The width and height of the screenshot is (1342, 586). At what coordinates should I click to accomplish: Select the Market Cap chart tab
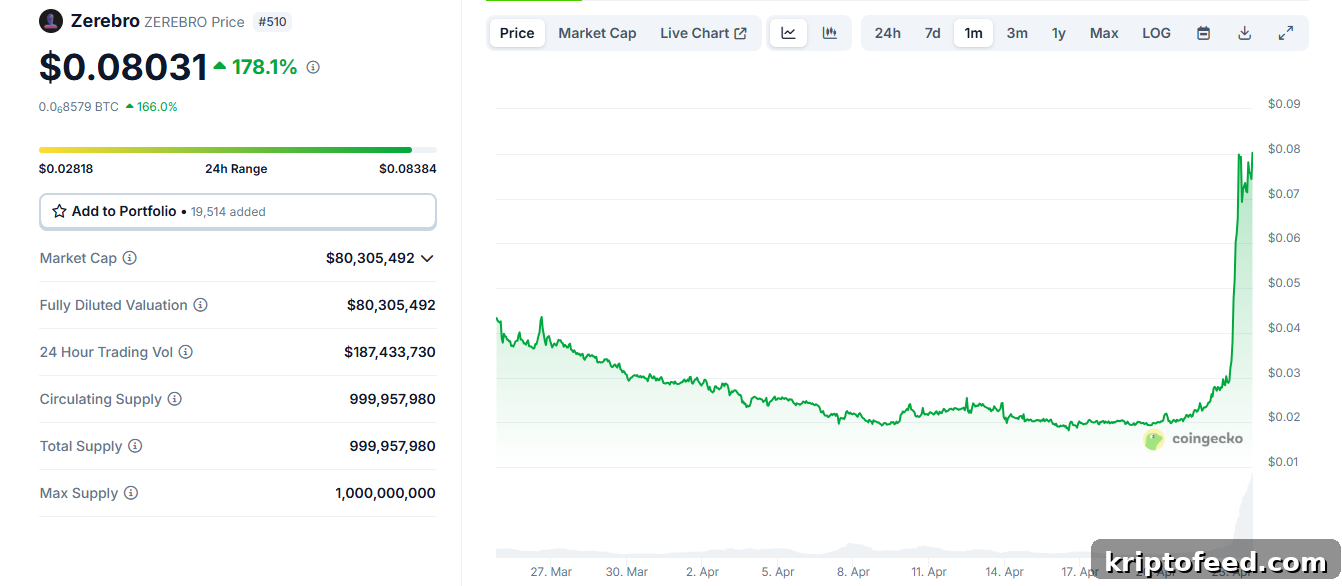(597, 33)
